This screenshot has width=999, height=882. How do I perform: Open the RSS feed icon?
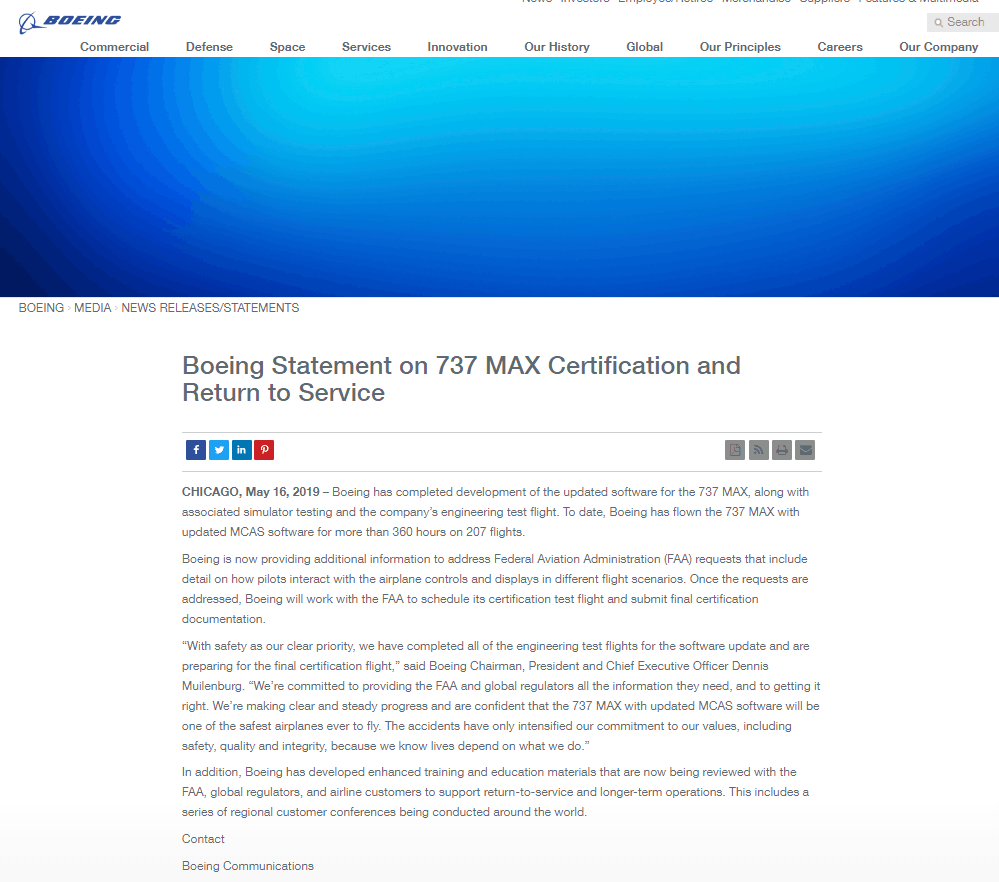point(758,450)
